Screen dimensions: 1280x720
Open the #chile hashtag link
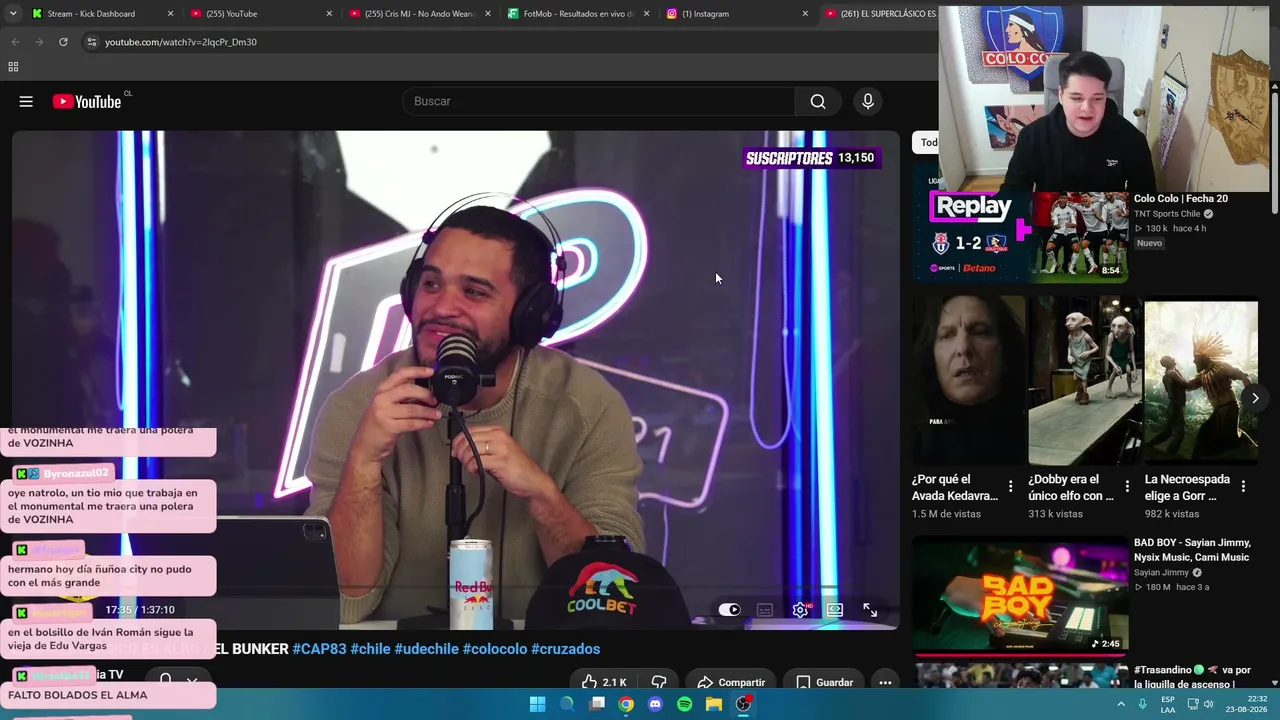(x=370, y=649)
